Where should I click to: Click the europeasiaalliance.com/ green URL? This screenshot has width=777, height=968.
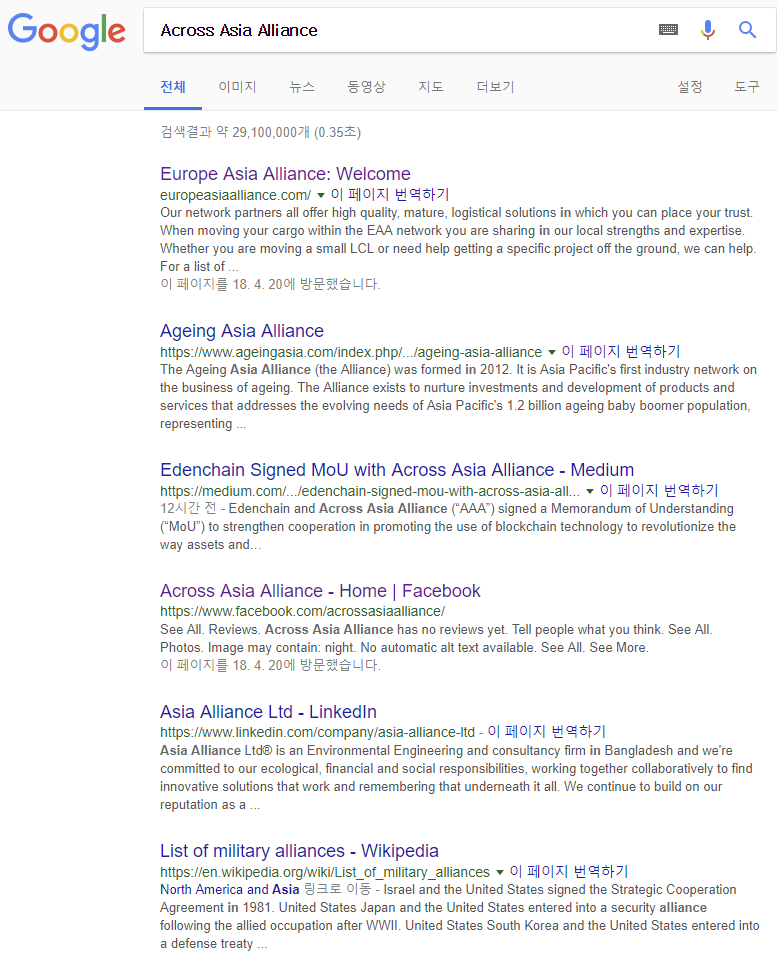[x=236, y=195]
